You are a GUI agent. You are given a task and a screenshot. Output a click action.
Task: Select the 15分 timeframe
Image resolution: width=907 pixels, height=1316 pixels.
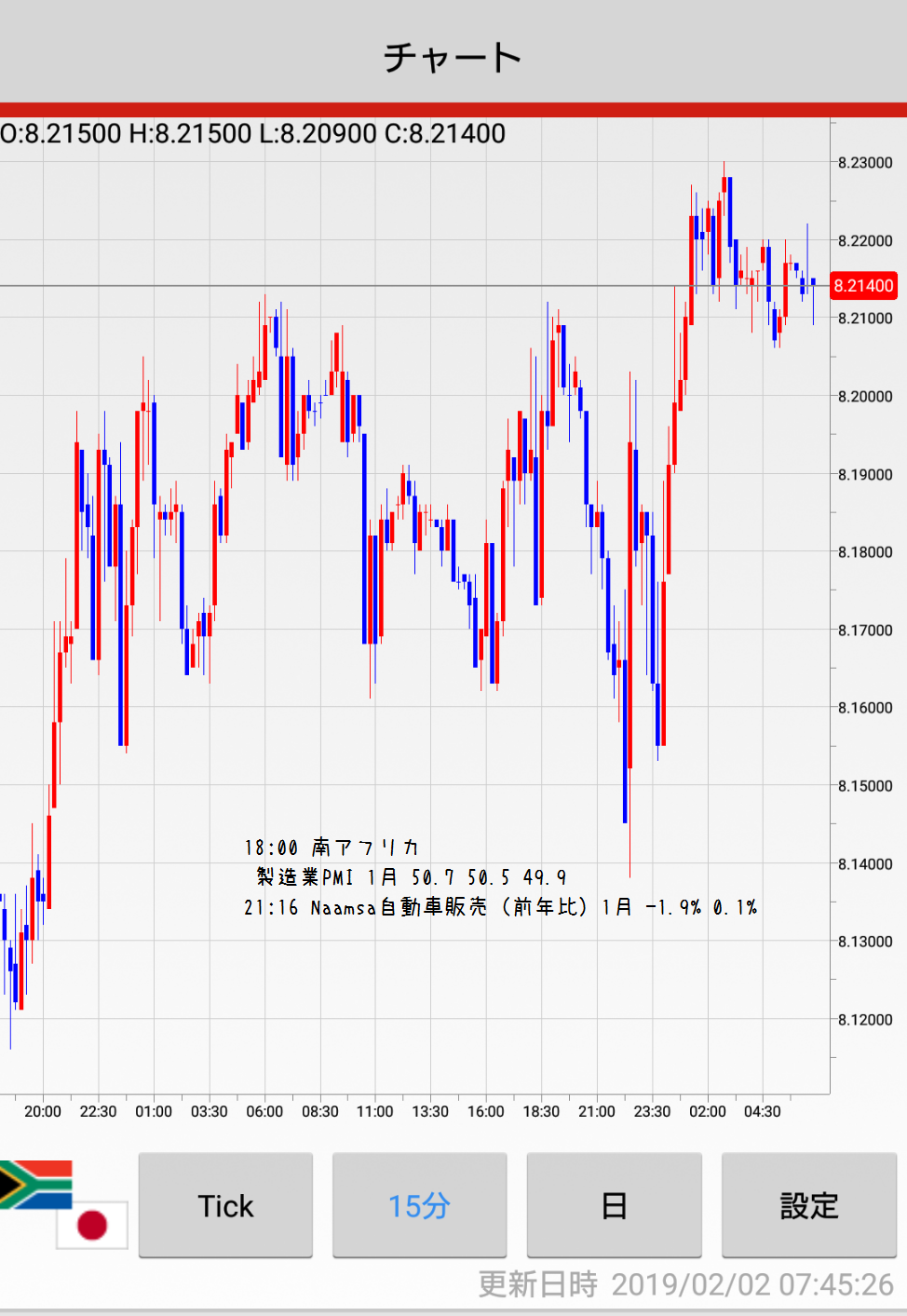(x=419, y=1205)
